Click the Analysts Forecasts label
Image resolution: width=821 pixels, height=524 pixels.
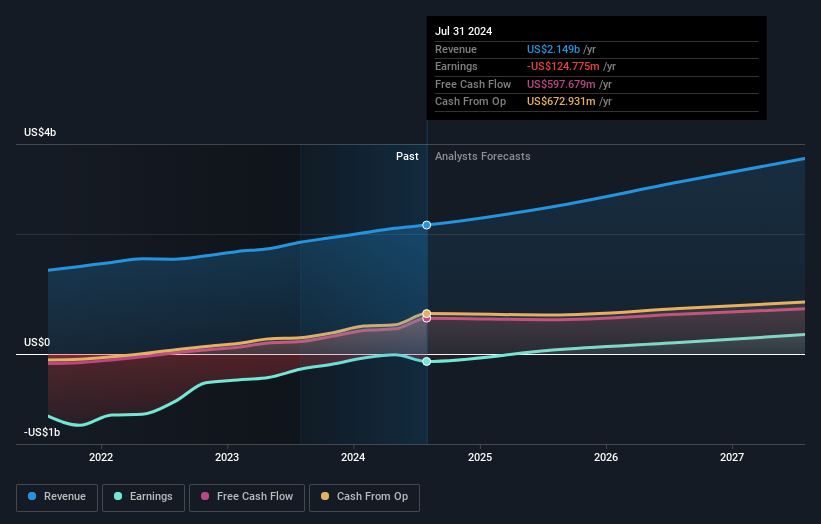pos(483,157)
